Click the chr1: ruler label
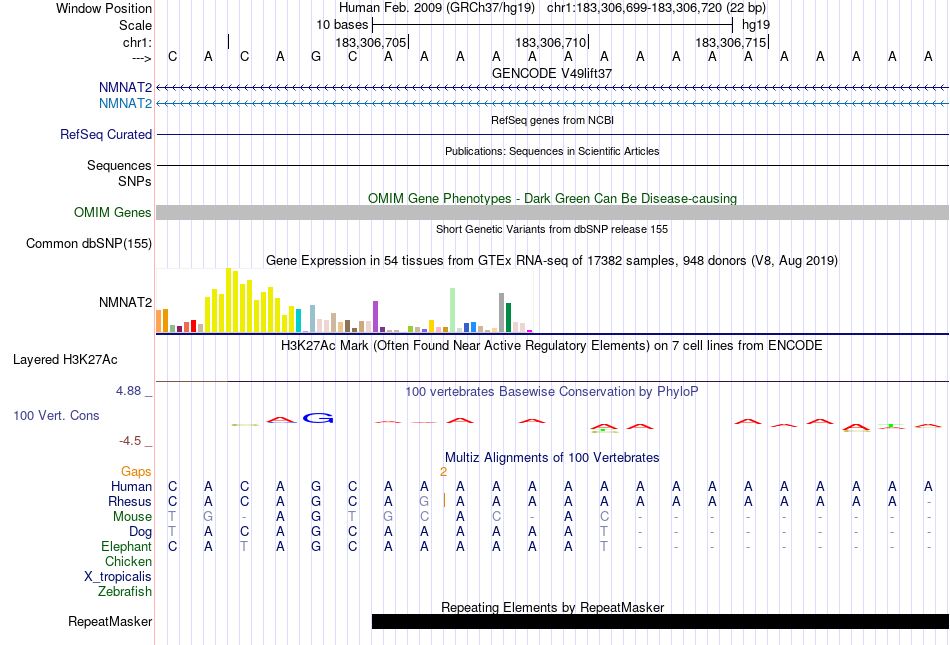The height and width of the screenshot is (645, 950). click(x=137, y=42)
